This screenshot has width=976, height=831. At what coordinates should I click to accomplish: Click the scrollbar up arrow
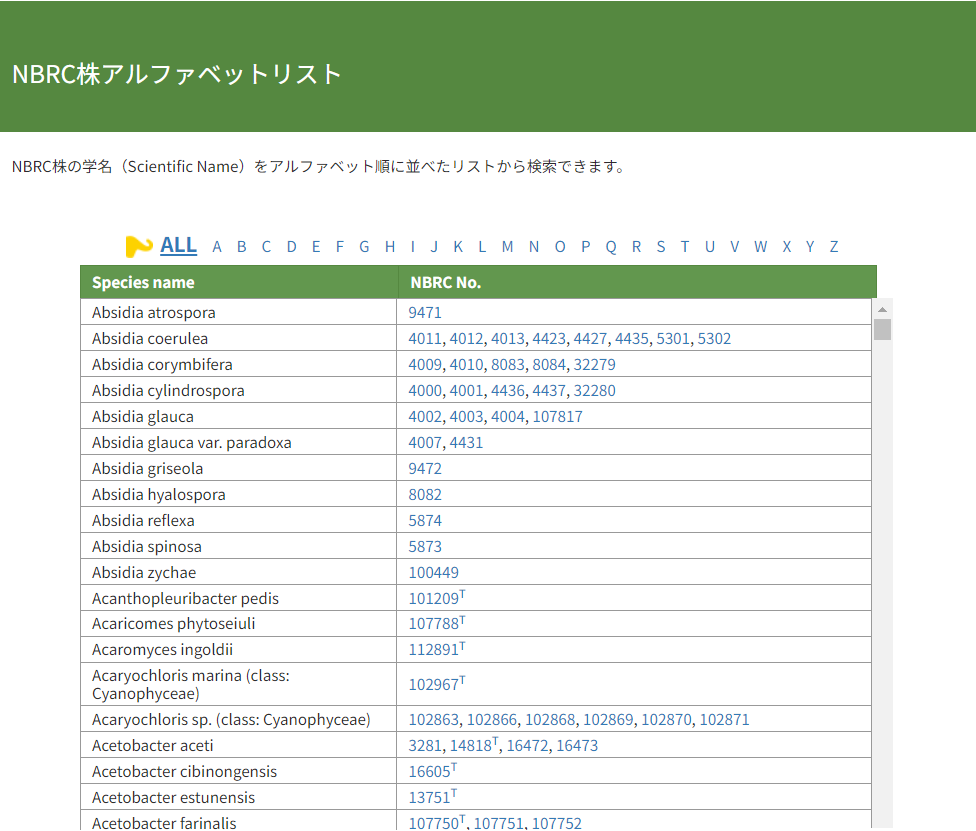point(882,309)
